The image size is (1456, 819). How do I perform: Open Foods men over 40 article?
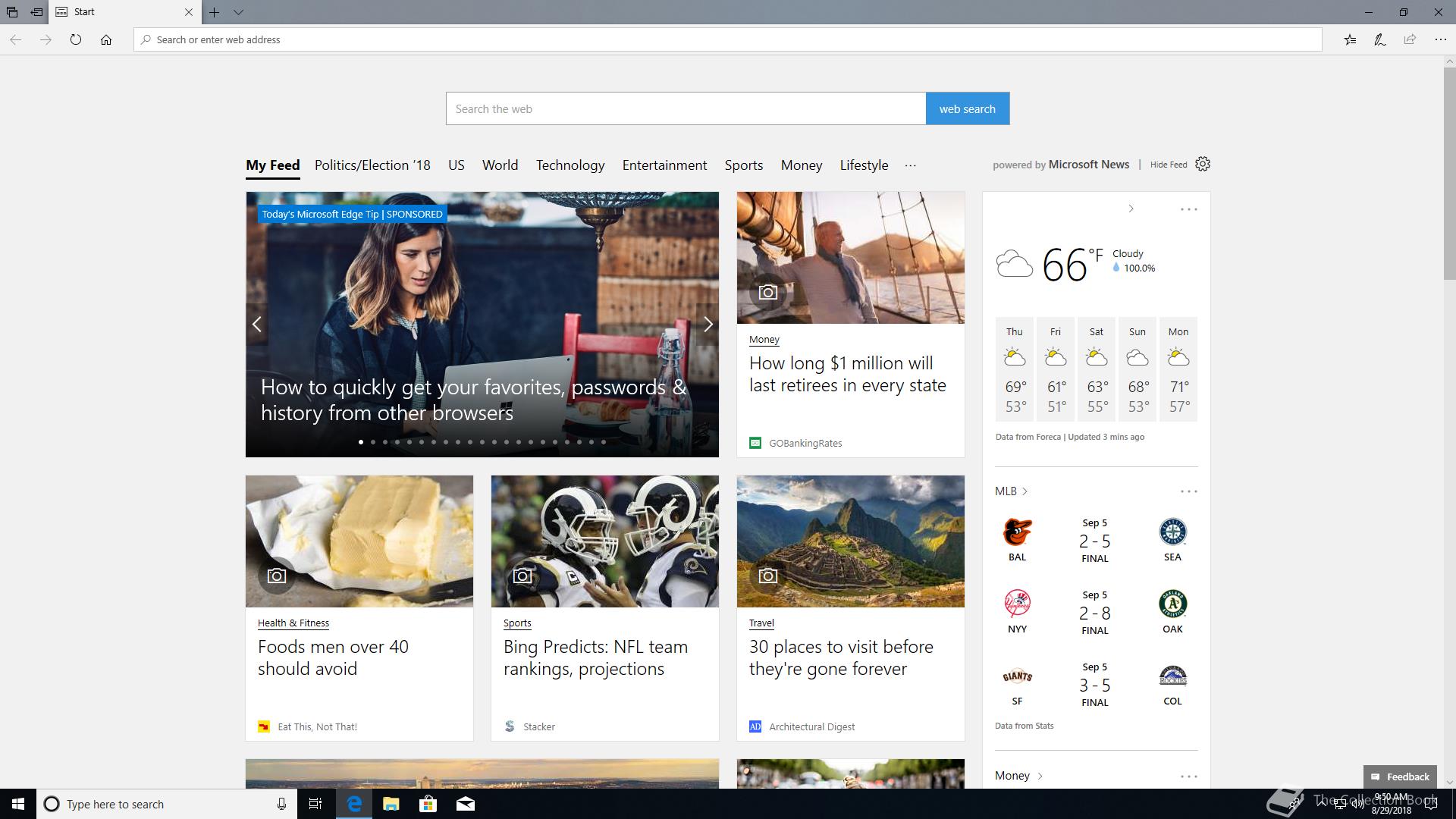click(333, 657)
